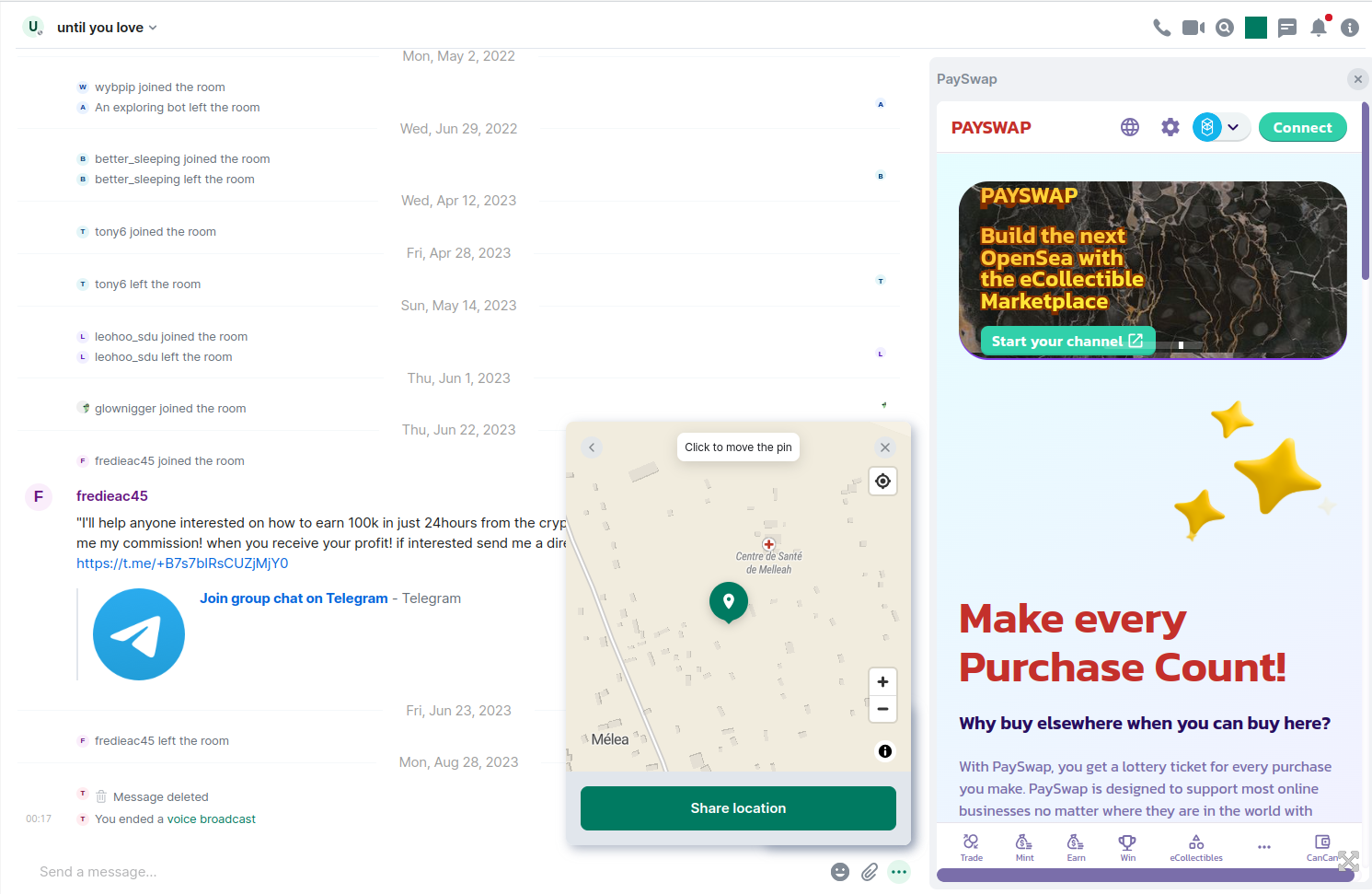
Task: Open the Join group chat on Telegram link
Action: point(294,598)
